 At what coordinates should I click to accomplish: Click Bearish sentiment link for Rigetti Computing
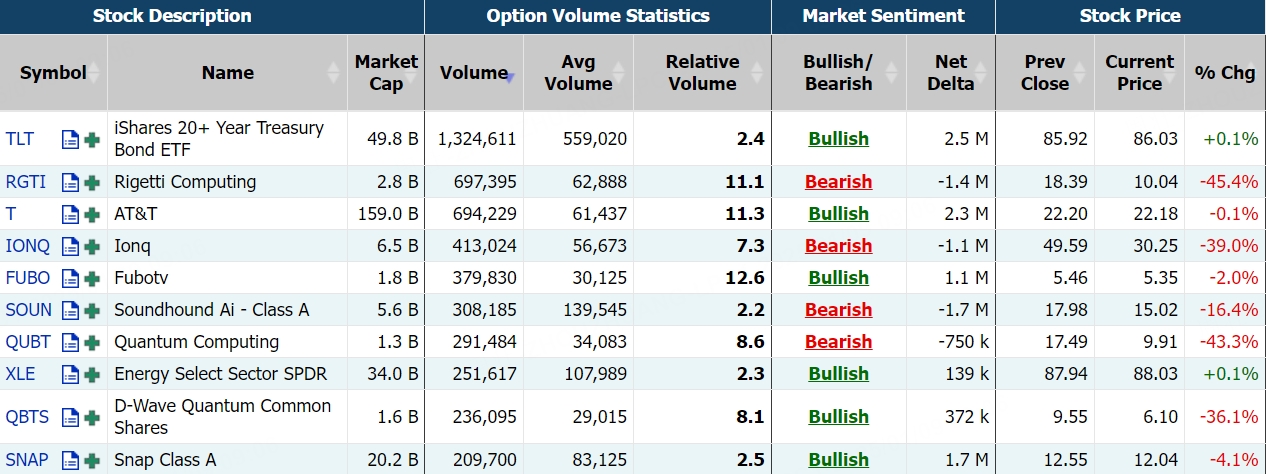coord(838,182)
